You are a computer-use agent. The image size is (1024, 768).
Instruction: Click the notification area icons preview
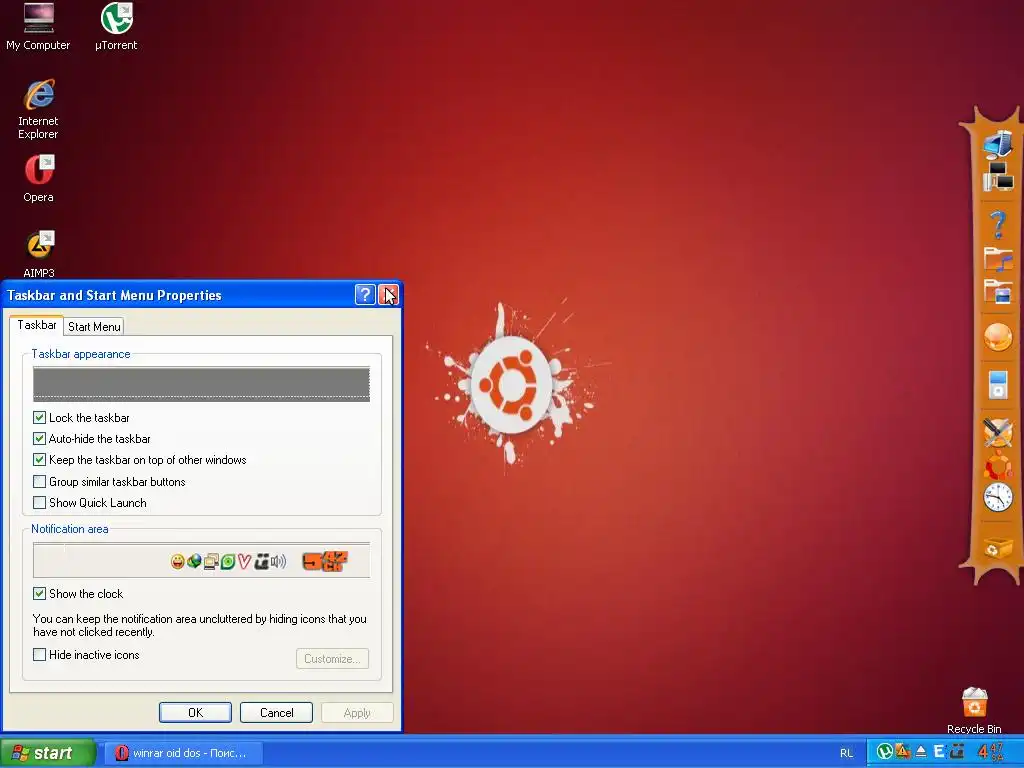tap(201, 560)
